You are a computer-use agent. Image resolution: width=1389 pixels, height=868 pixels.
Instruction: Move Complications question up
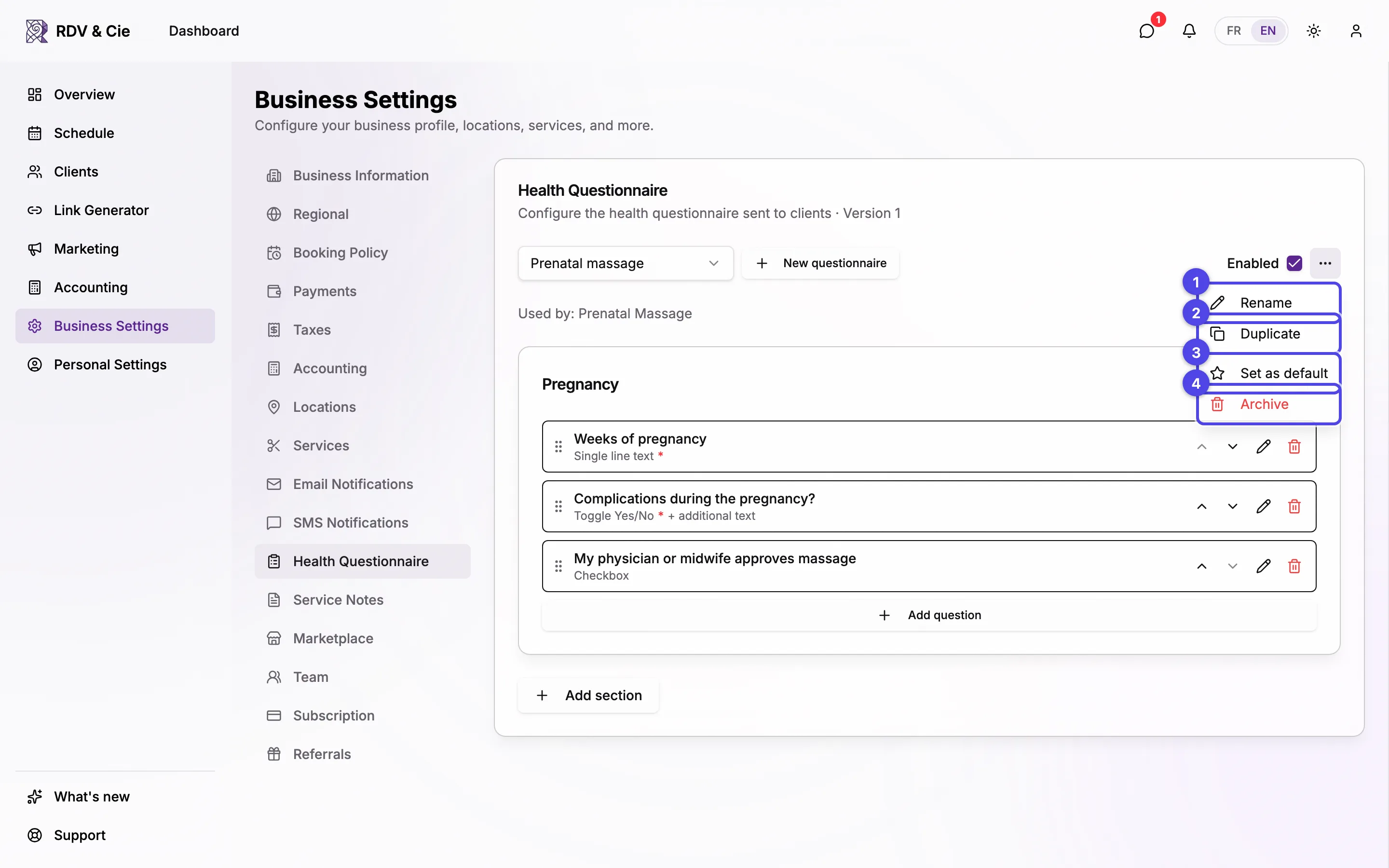(x=1201, y=506)
